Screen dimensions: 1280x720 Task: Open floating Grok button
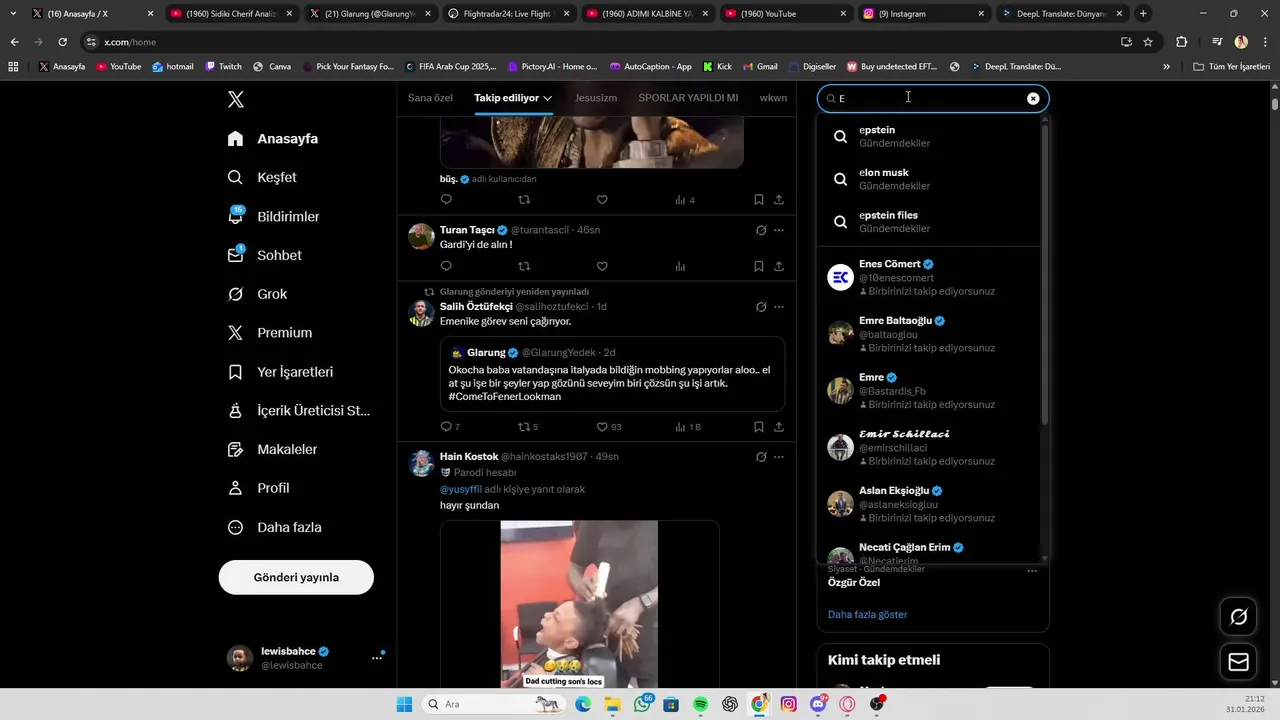[x=1238, y=617]
